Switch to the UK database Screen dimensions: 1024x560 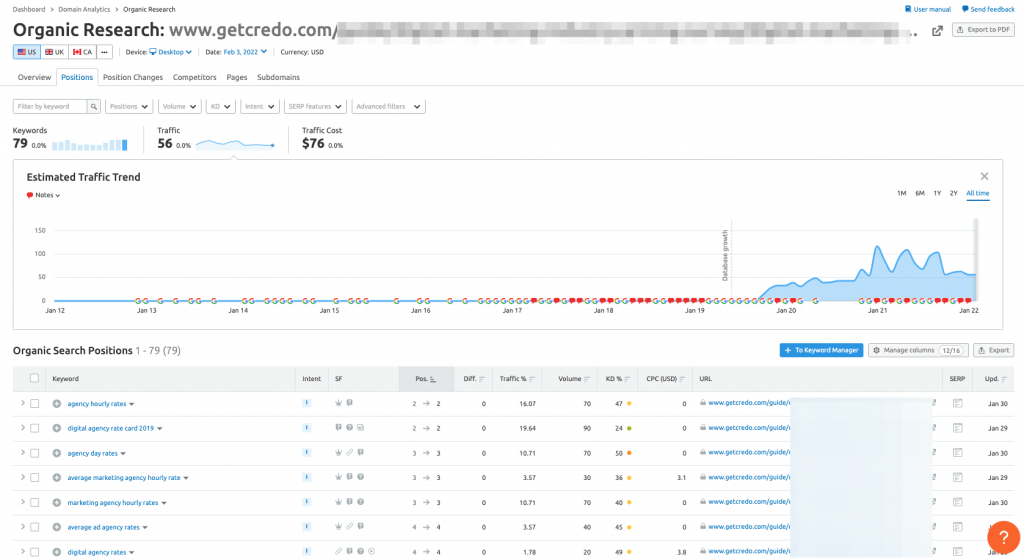click(x=54, y=52)
